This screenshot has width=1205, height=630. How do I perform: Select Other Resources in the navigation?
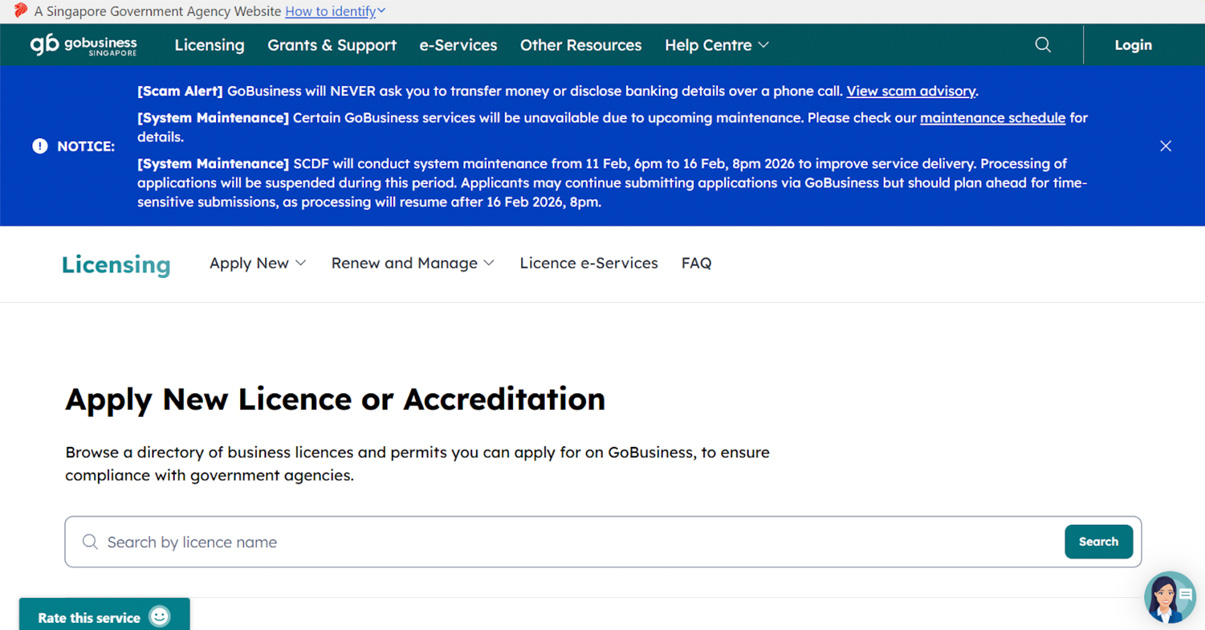tap(580, 45)
